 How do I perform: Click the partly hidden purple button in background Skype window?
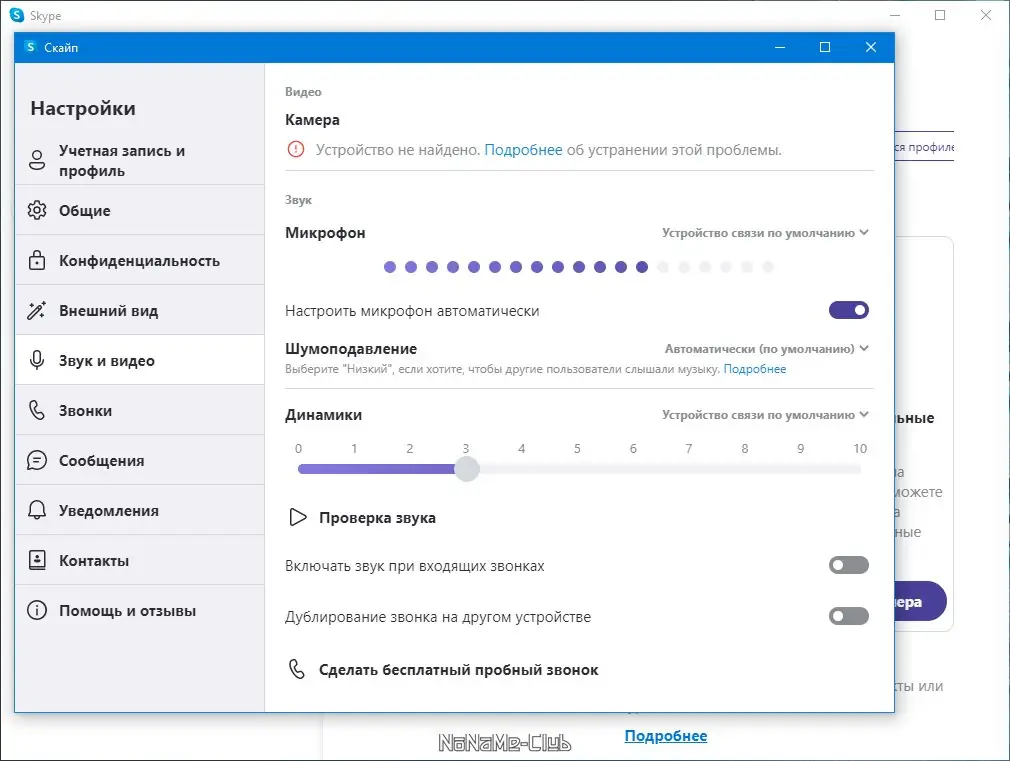point(920,602)
